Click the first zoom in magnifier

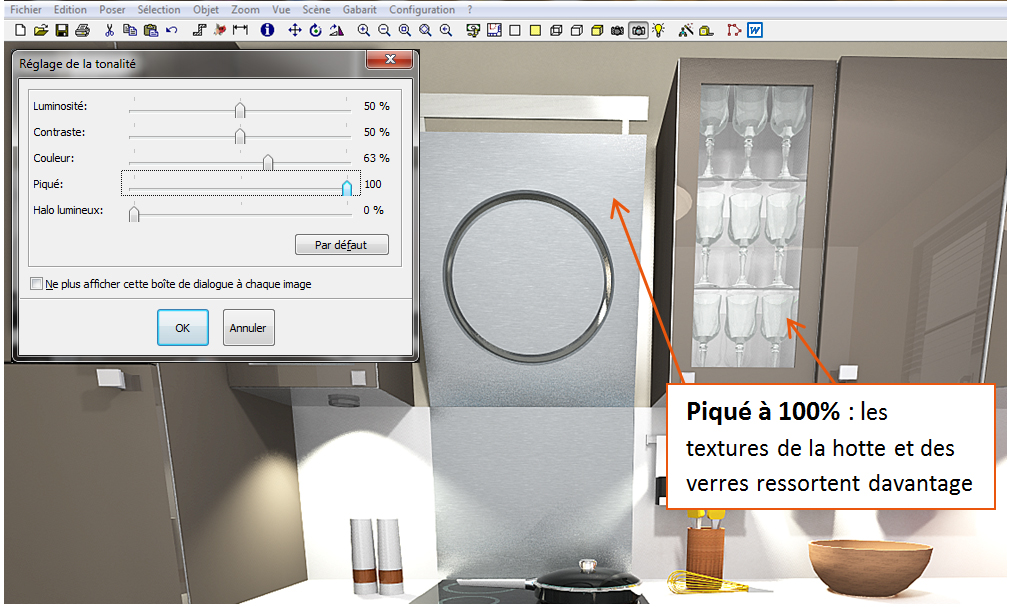click(x=364, y=30)
